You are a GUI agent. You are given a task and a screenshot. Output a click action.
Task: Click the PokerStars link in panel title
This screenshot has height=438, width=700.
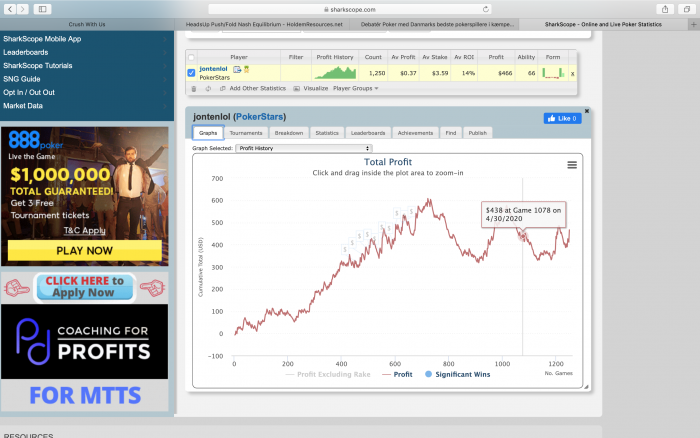(x=259, y=117)
